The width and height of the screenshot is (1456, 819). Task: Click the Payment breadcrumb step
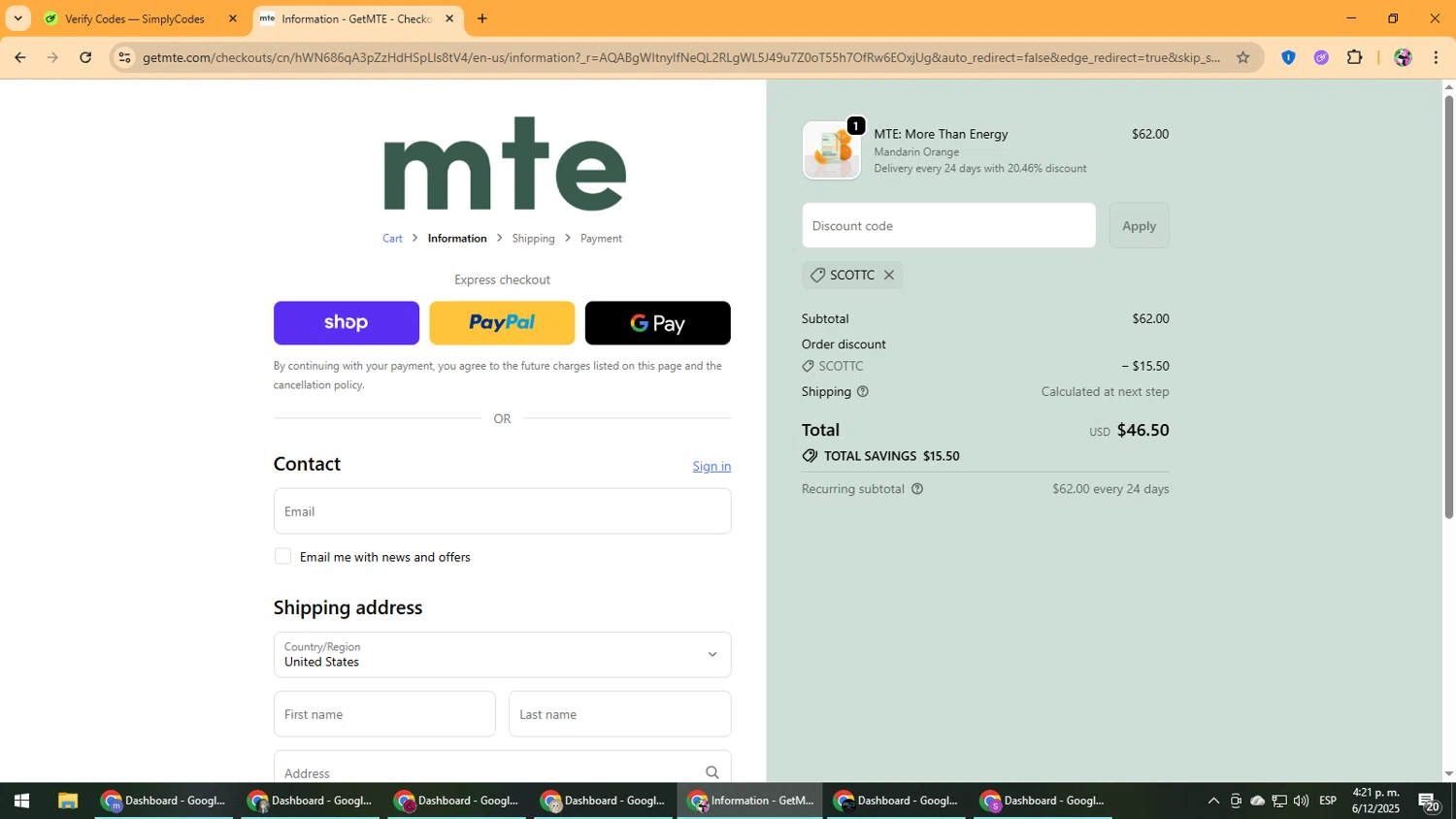[601, 239]
